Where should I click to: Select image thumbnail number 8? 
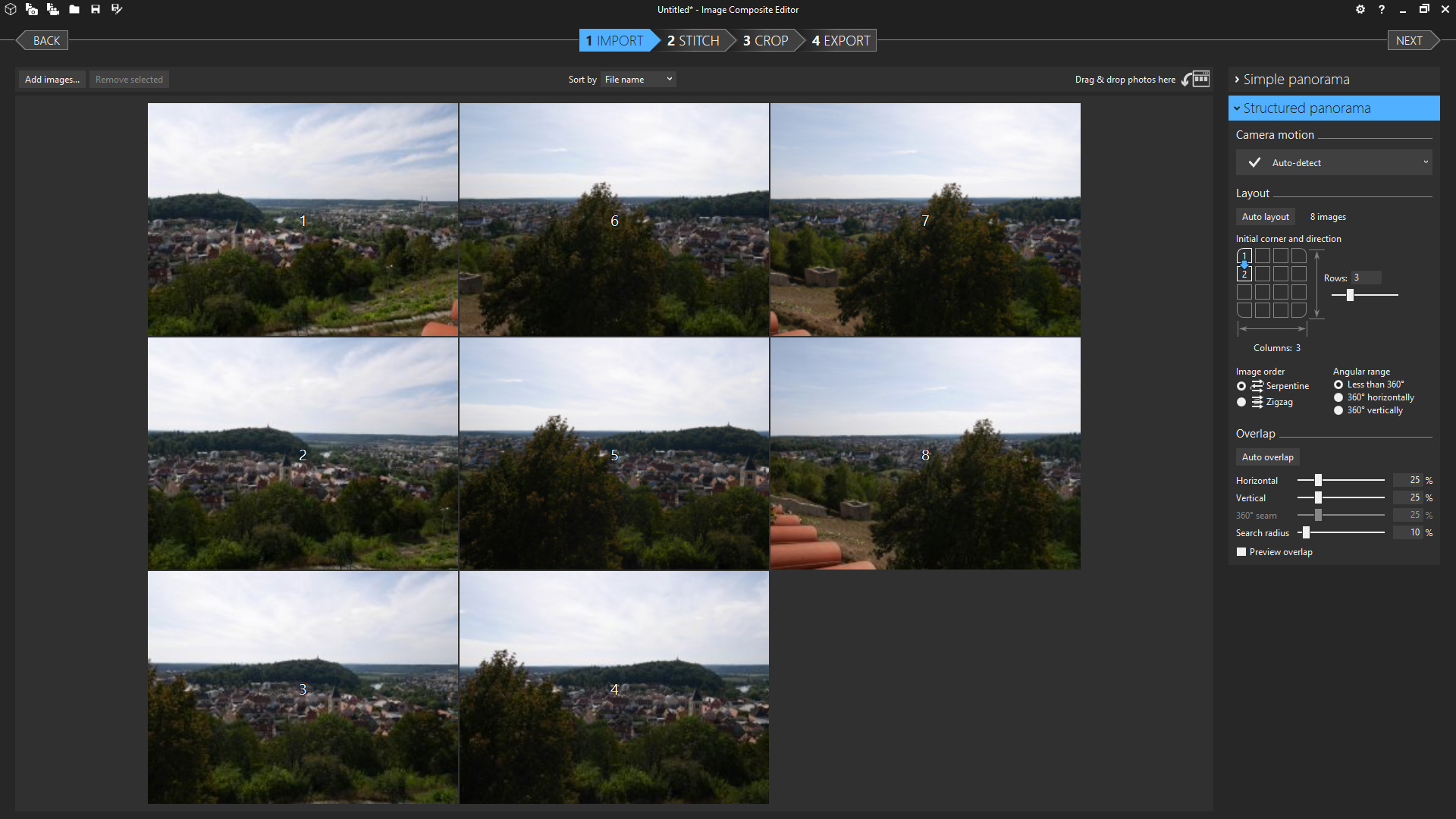[x=924, y=453]
